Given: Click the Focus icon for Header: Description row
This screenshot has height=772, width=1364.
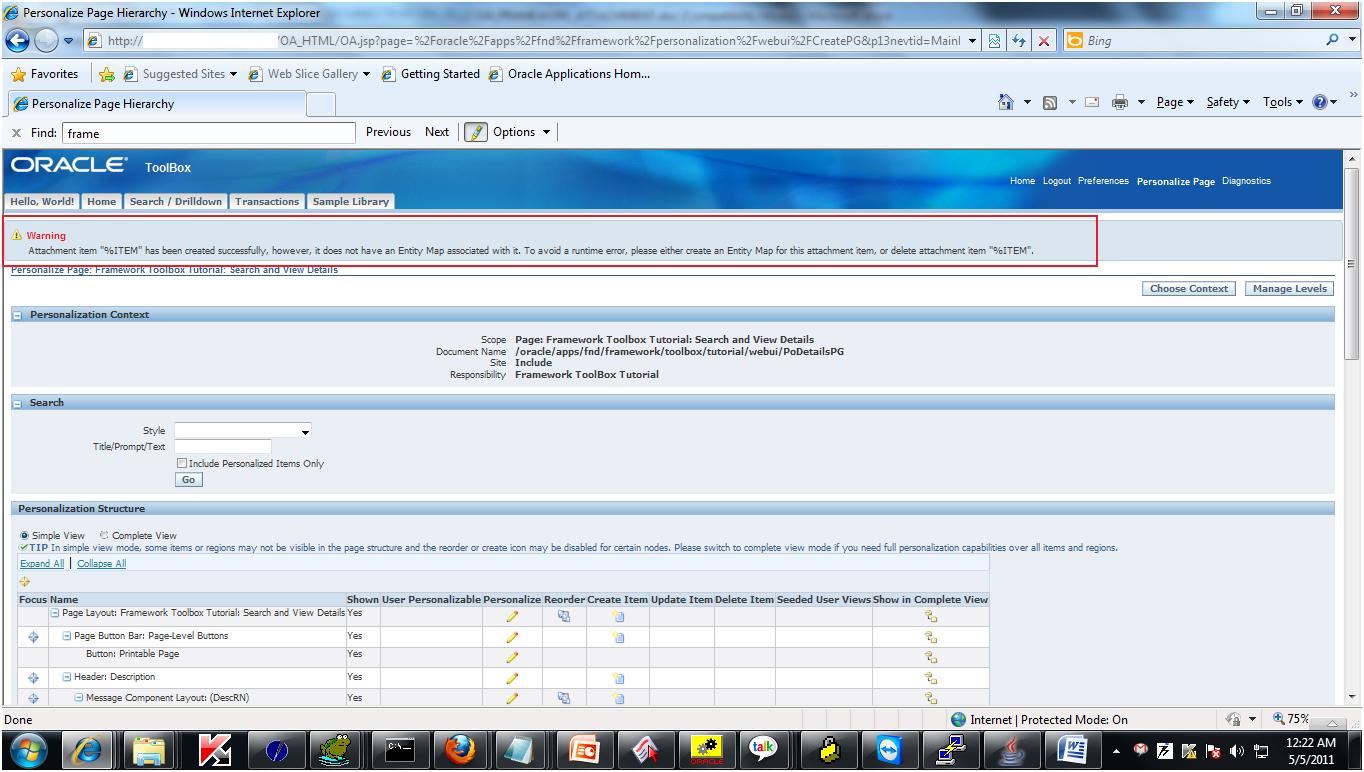Looking at the screenshot, I should (33, 678).
